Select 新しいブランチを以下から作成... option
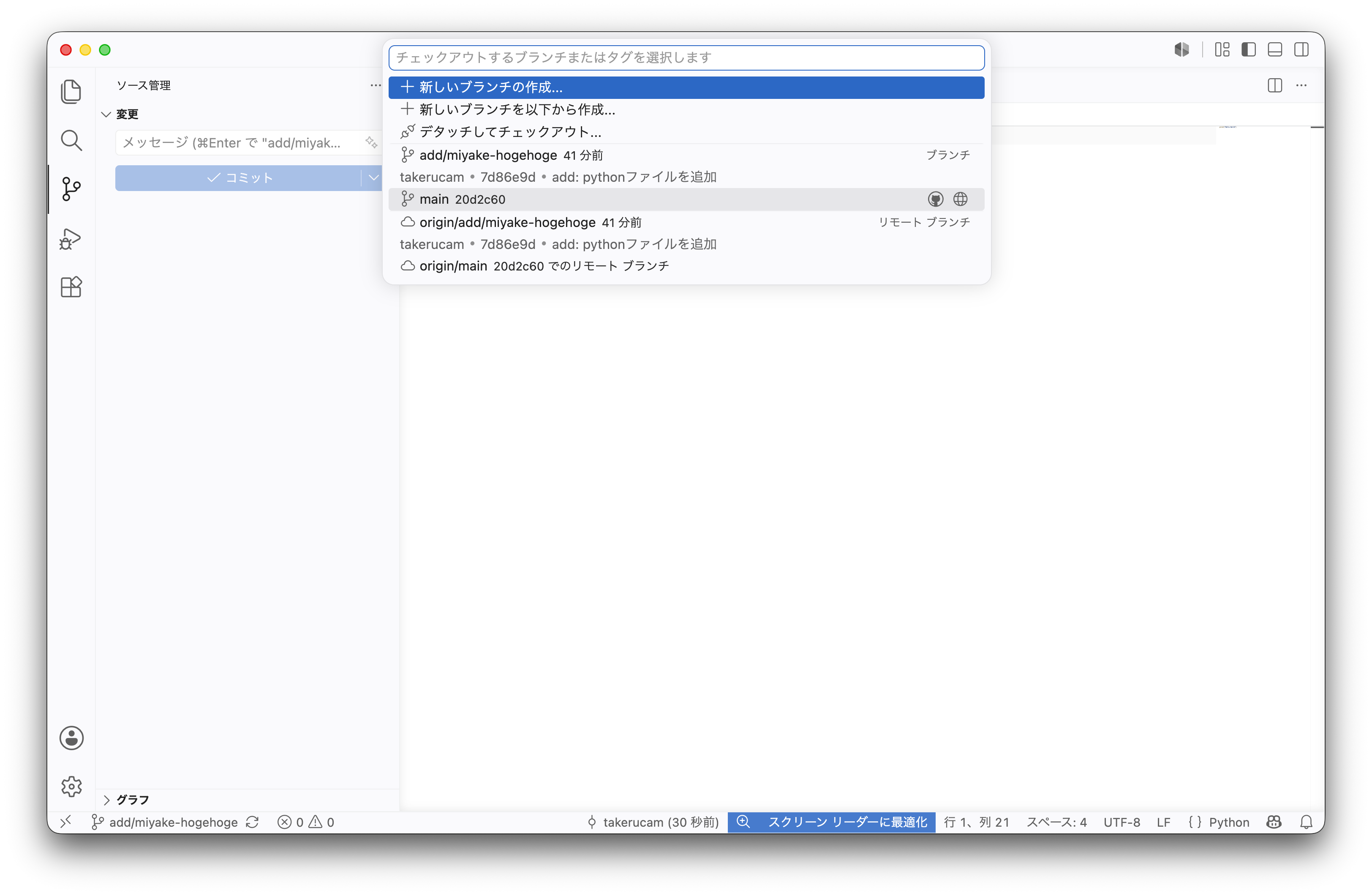The image size is (1372, 896). (x=686, y=109)
